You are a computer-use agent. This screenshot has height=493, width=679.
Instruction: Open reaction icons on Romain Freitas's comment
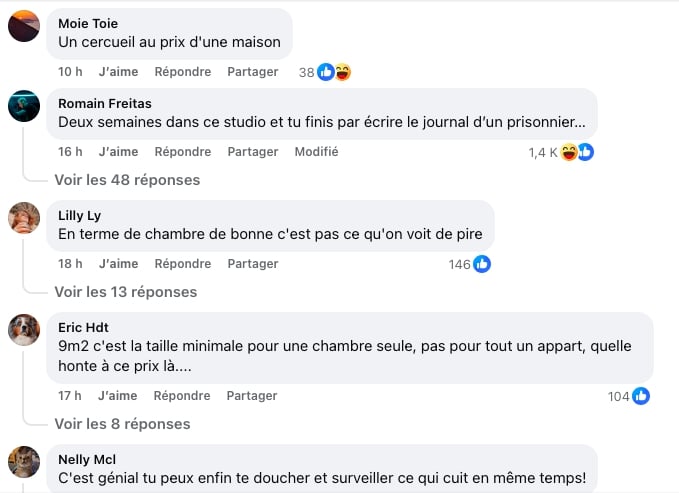[577, 152]
